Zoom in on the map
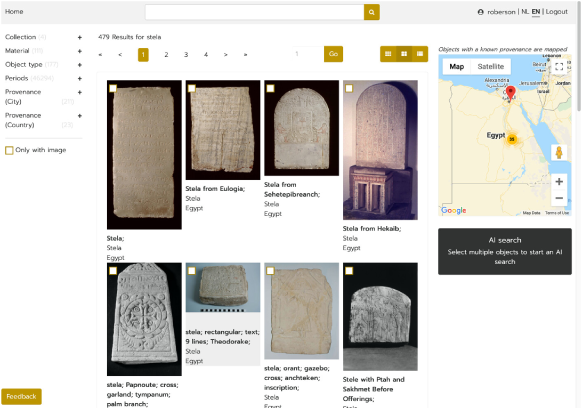581x409 pixels. point(559,182)
